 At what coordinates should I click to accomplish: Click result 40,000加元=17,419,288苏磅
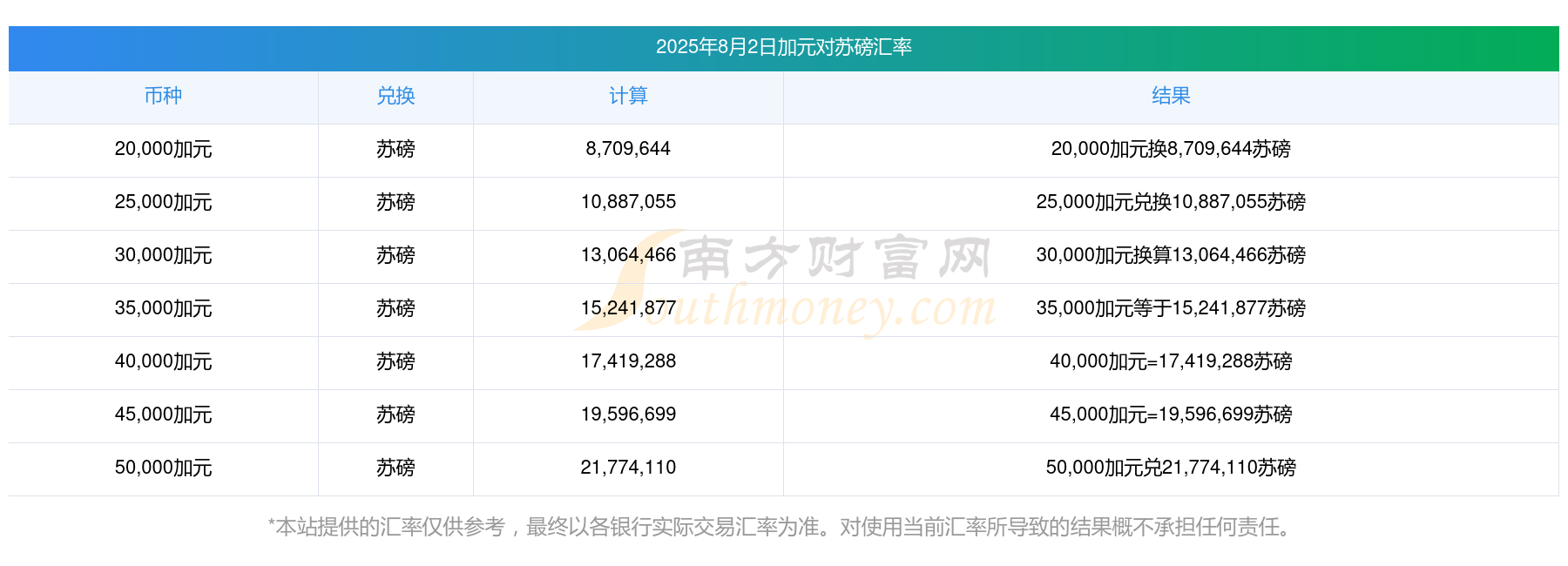(1171, 361)
